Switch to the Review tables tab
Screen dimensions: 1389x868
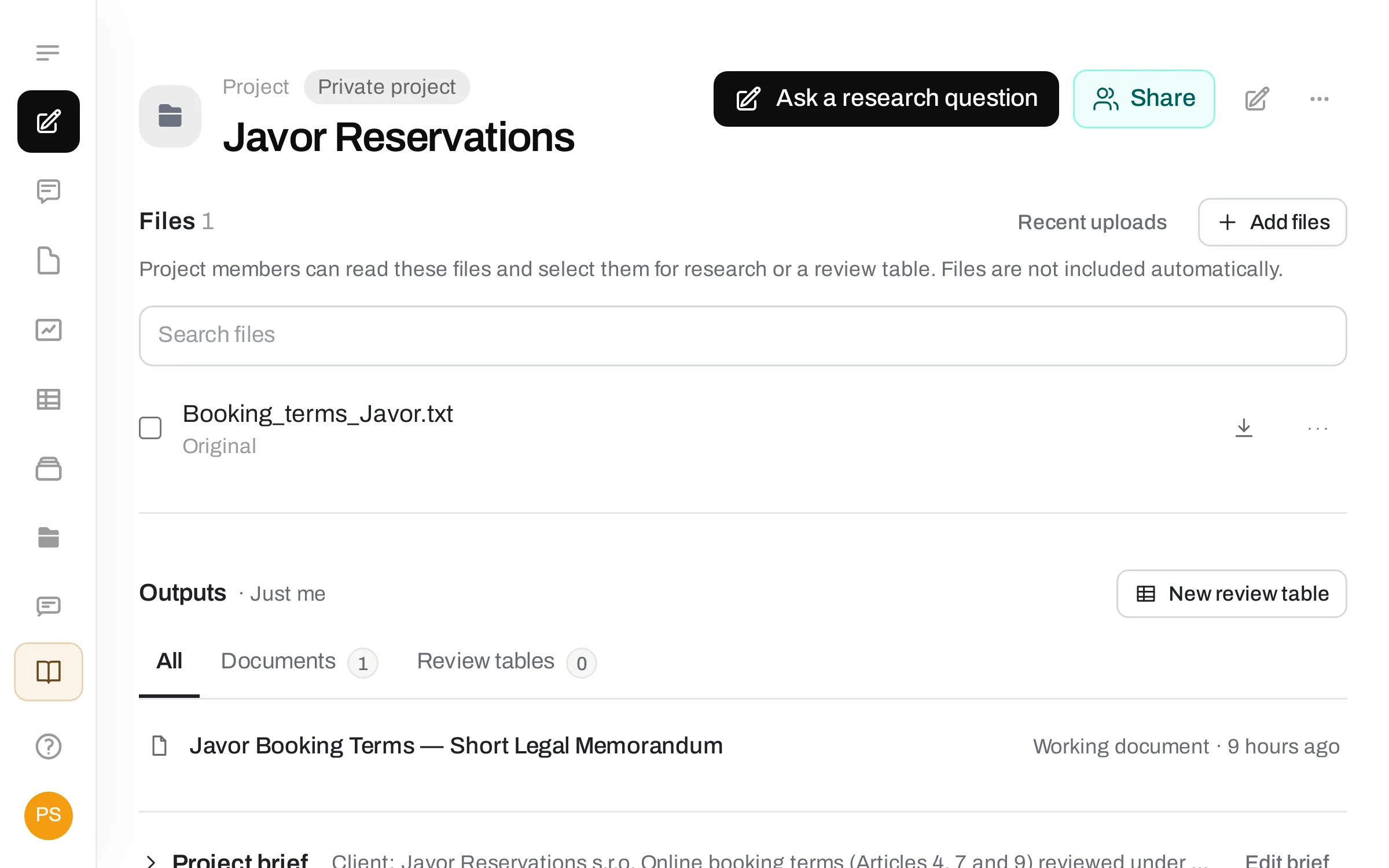[506, 661]
